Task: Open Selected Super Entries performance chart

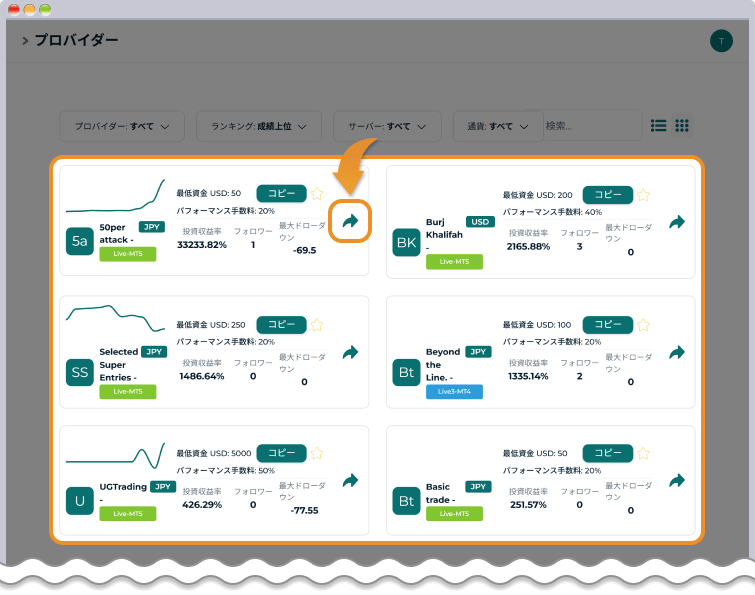Action: (116, 318)
